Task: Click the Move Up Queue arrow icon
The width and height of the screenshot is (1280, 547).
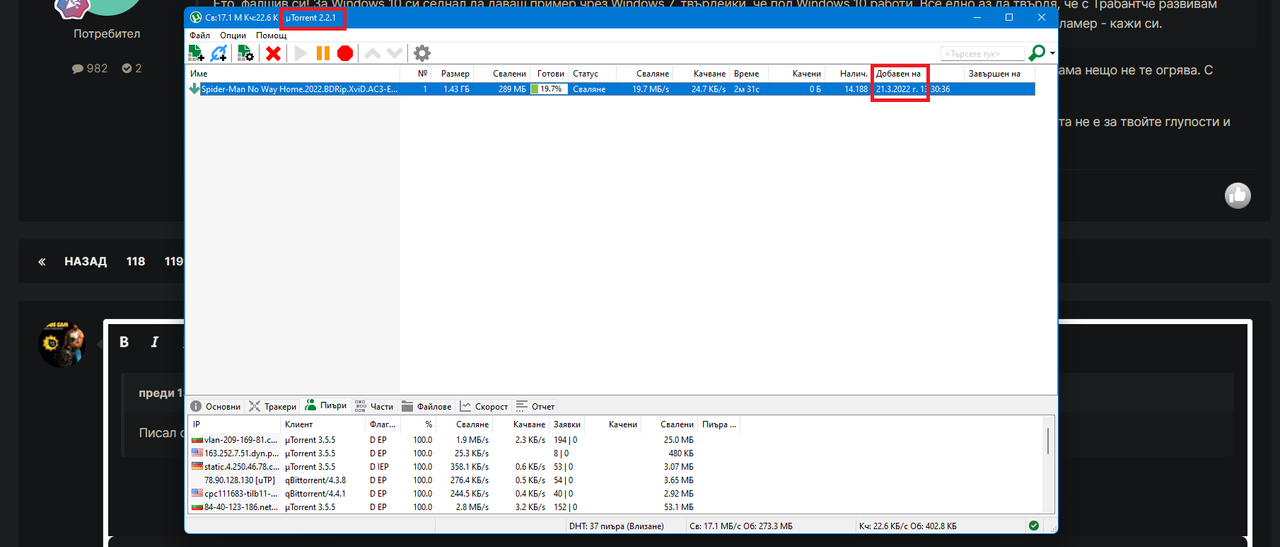Action: [x=372, y=53]
